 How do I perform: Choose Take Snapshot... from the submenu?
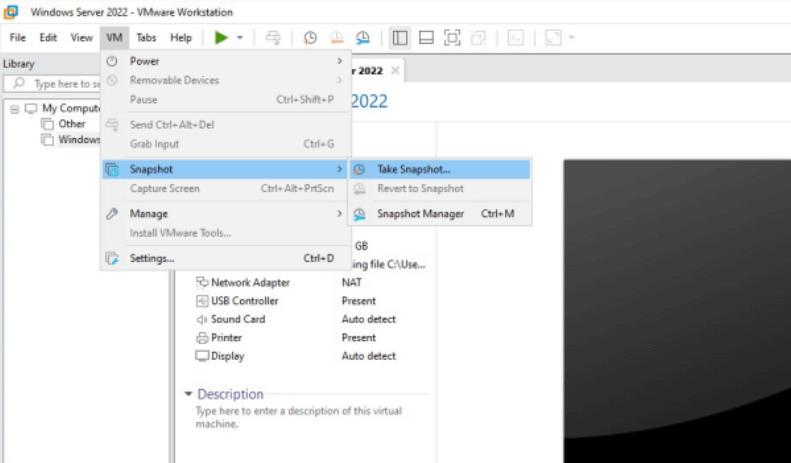(439, 169)
